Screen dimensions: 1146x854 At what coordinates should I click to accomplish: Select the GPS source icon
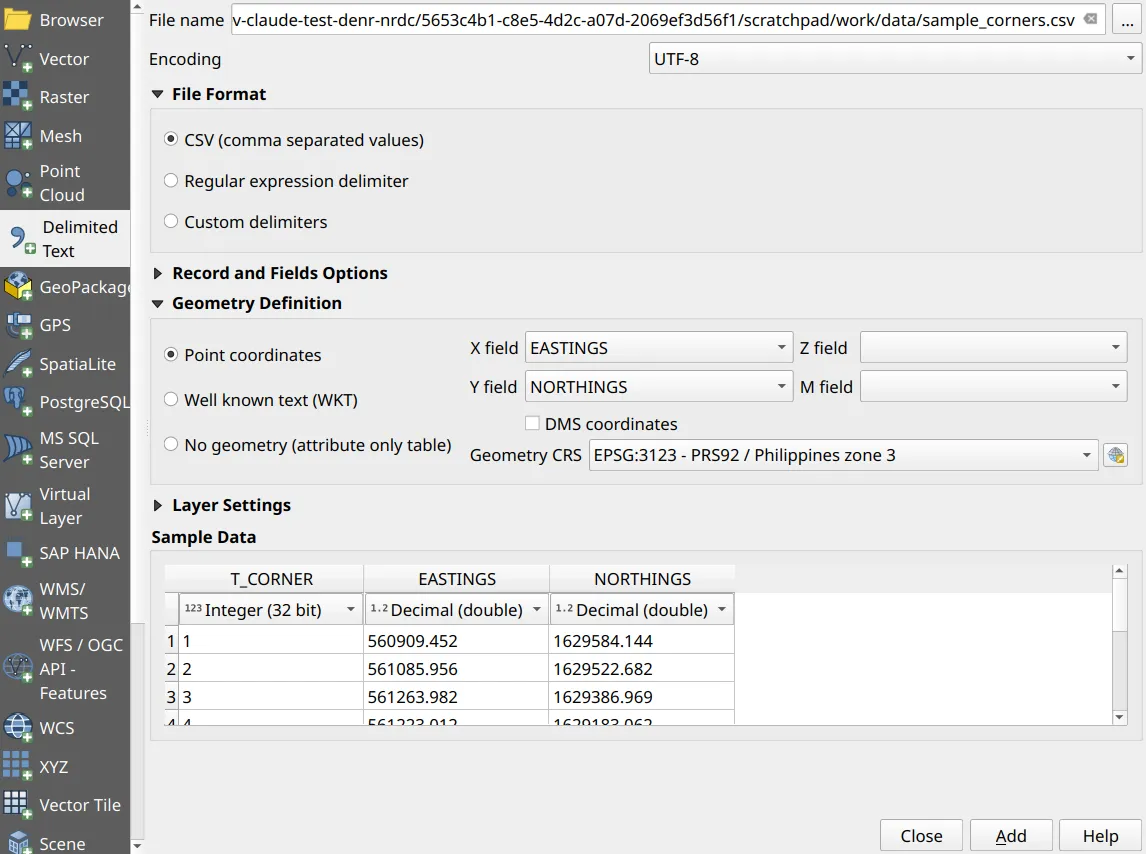click(x=18, y=325)
